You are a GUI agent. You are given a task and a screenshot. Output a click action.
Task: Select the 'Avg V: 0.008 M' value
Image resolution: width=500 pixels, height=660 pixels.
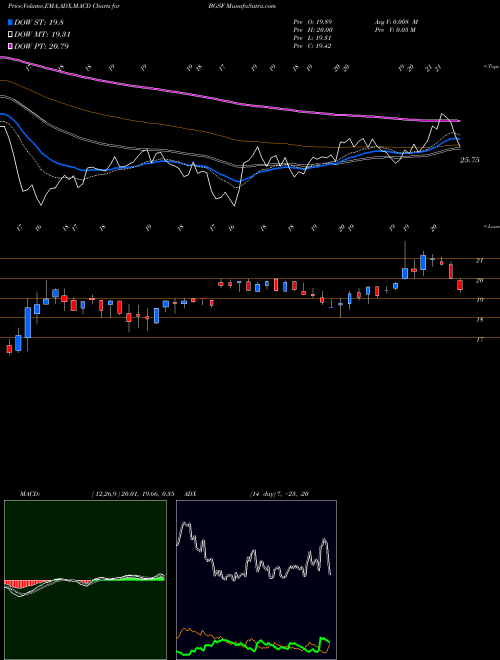tap(396, 22)
